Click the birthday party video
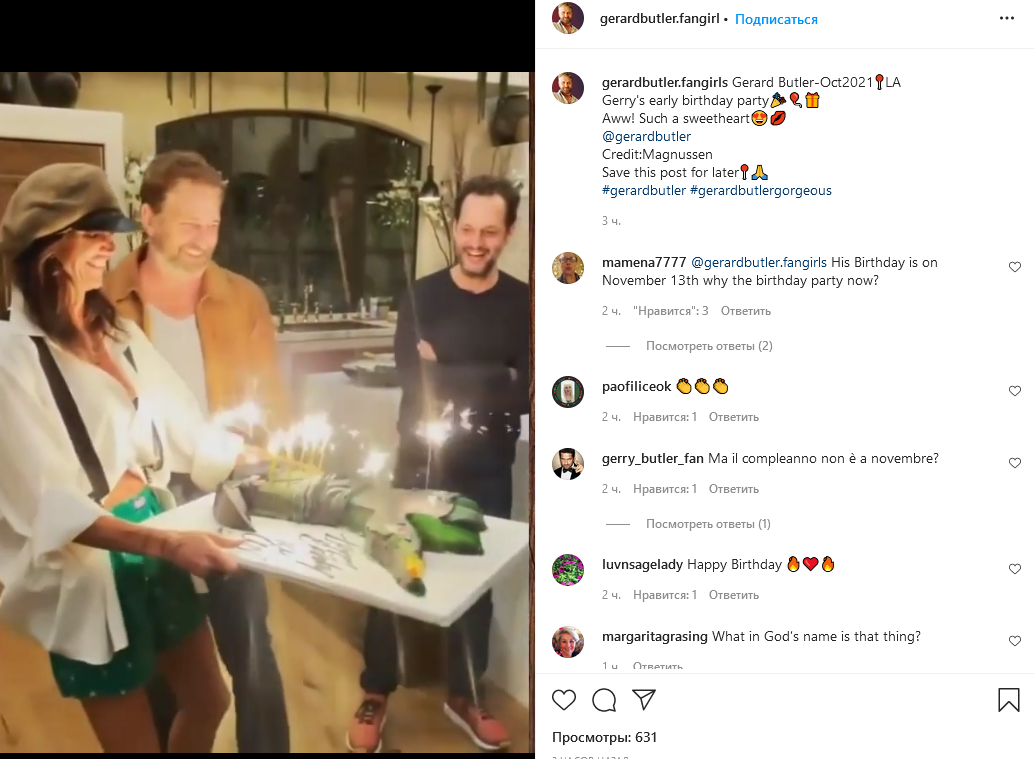Image resolution: width=1034 pixels, height=759 pixels. tap(265, 410)
